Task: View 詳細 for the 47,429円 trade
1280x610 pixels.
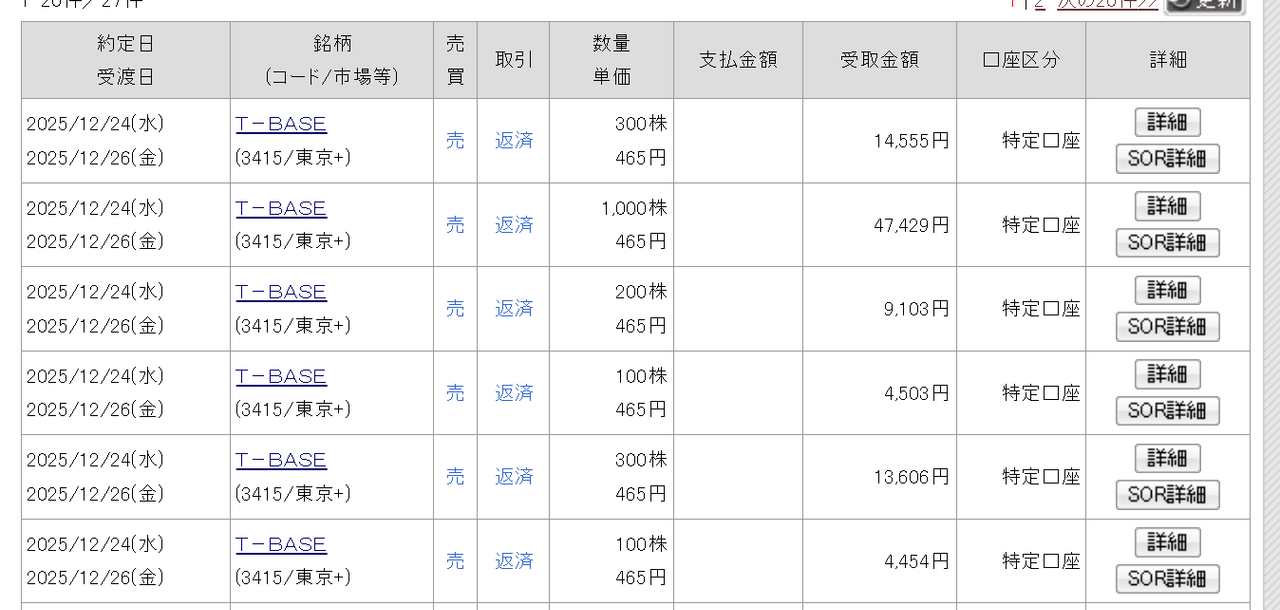Action: [x=1167, y=206]
